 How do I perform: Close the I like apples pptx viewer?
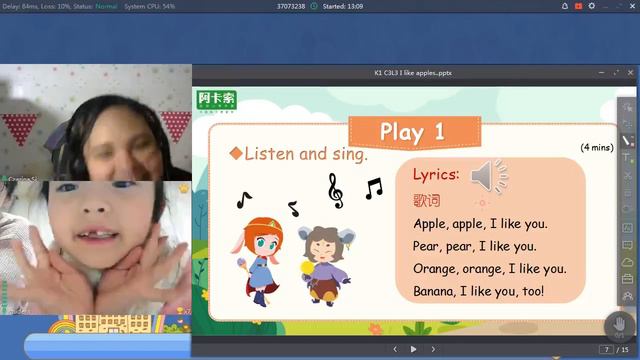tap(630, 73)
